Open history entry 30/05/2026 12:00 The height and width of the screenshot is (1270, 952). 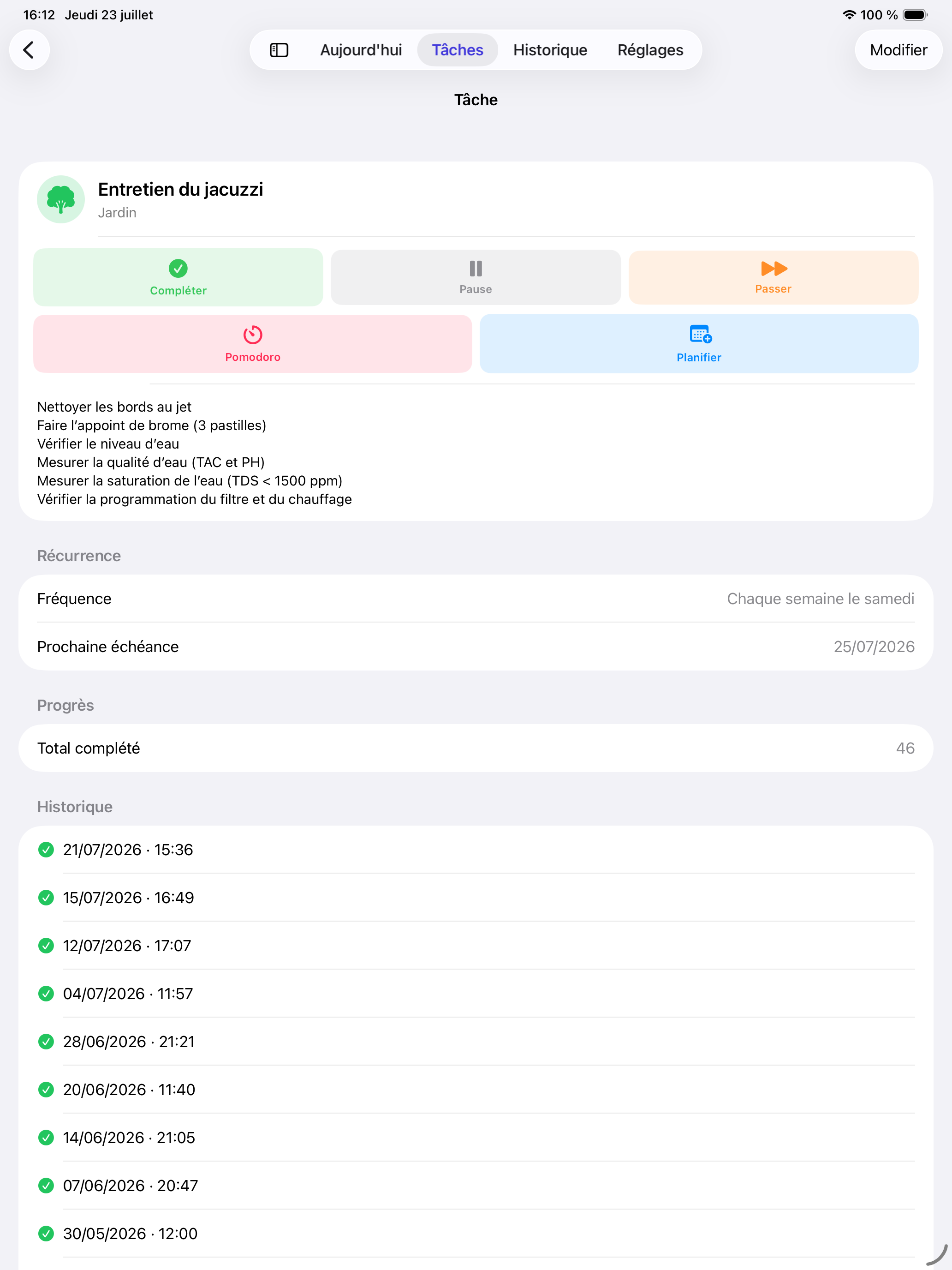point(476,1234)
